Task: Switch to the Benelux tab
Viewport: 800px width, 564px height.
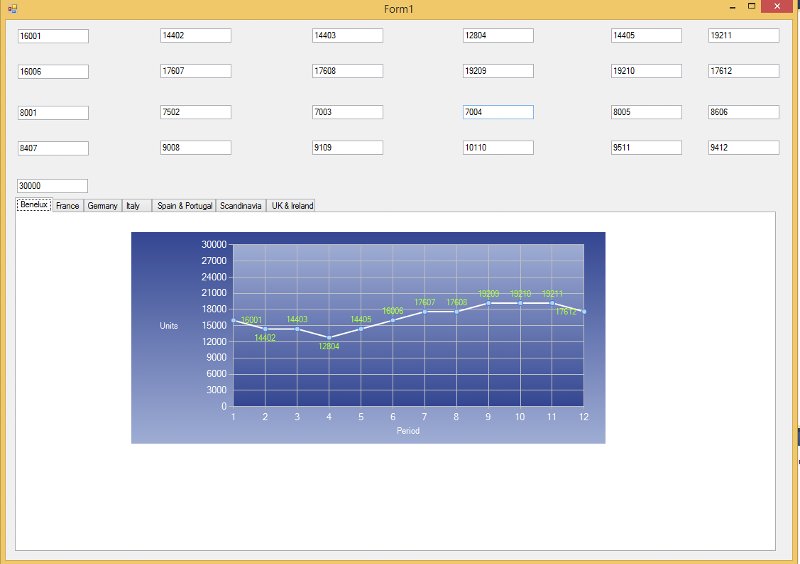Action: pyautogui.click(x=34, y=205)
